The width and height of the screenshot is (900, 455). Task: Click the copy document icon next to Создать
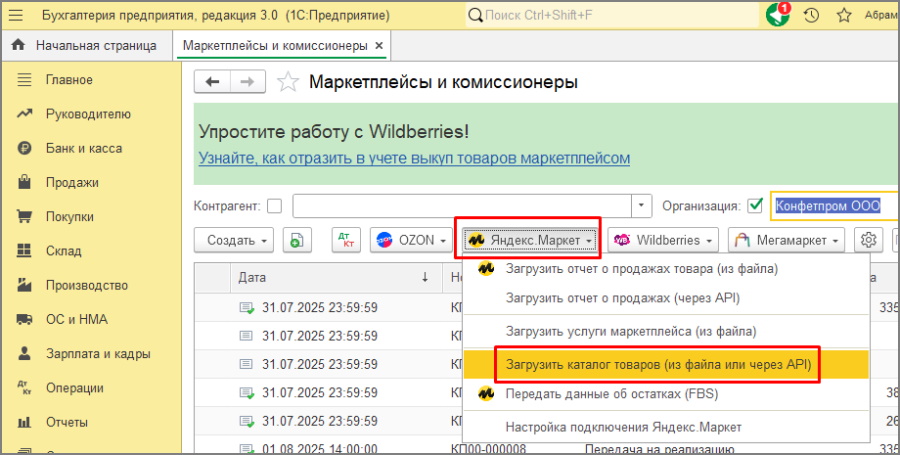pos(297,240)
